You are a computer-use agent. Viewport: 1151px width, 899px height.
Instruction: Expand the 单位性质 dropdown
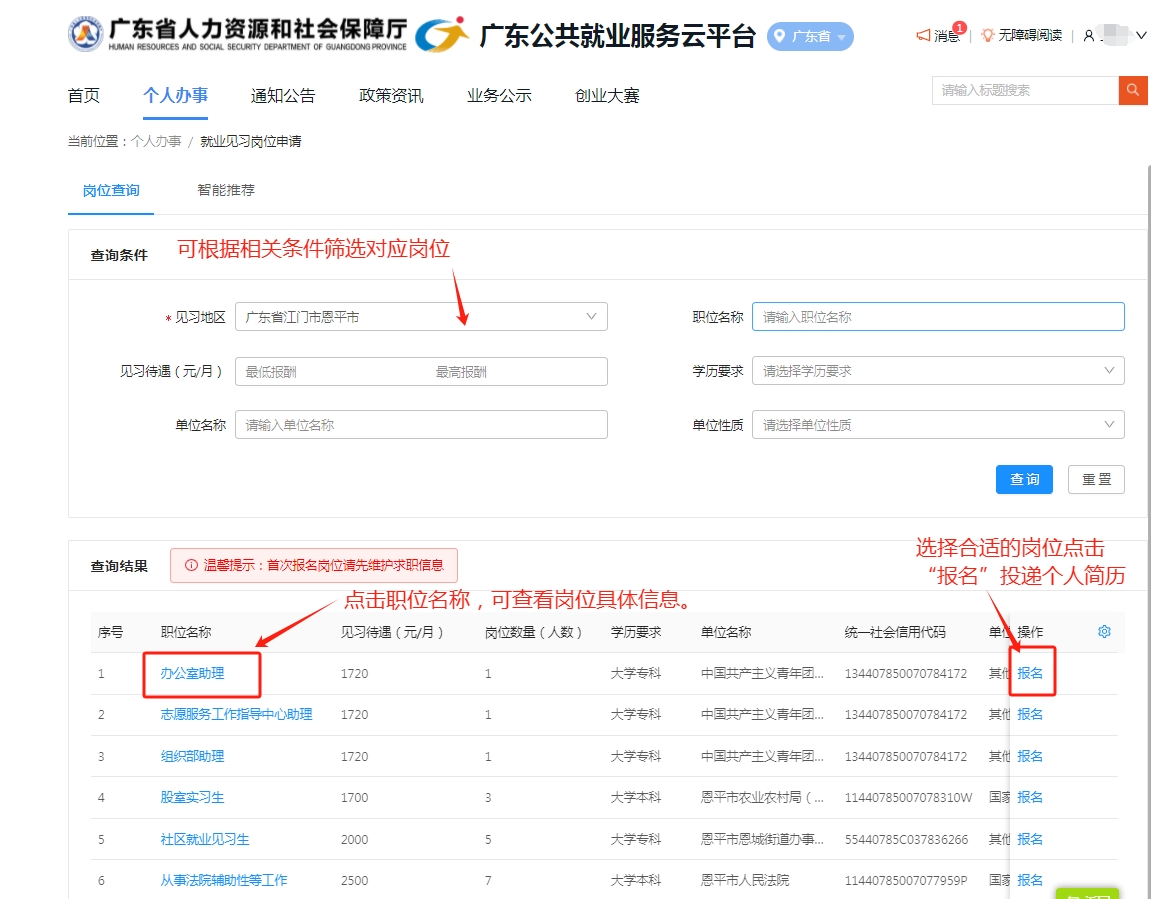1108,425
